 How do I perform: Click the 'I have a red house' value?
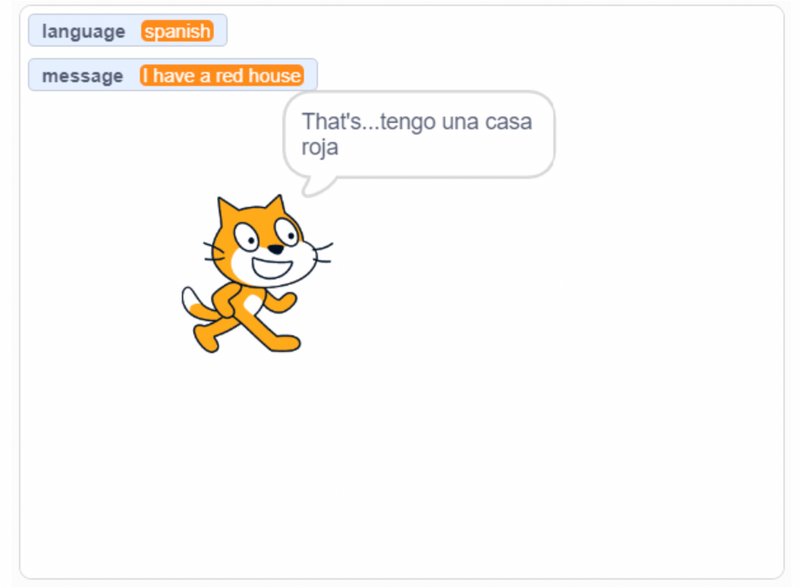pyautogui.click(x=222, y=76)
